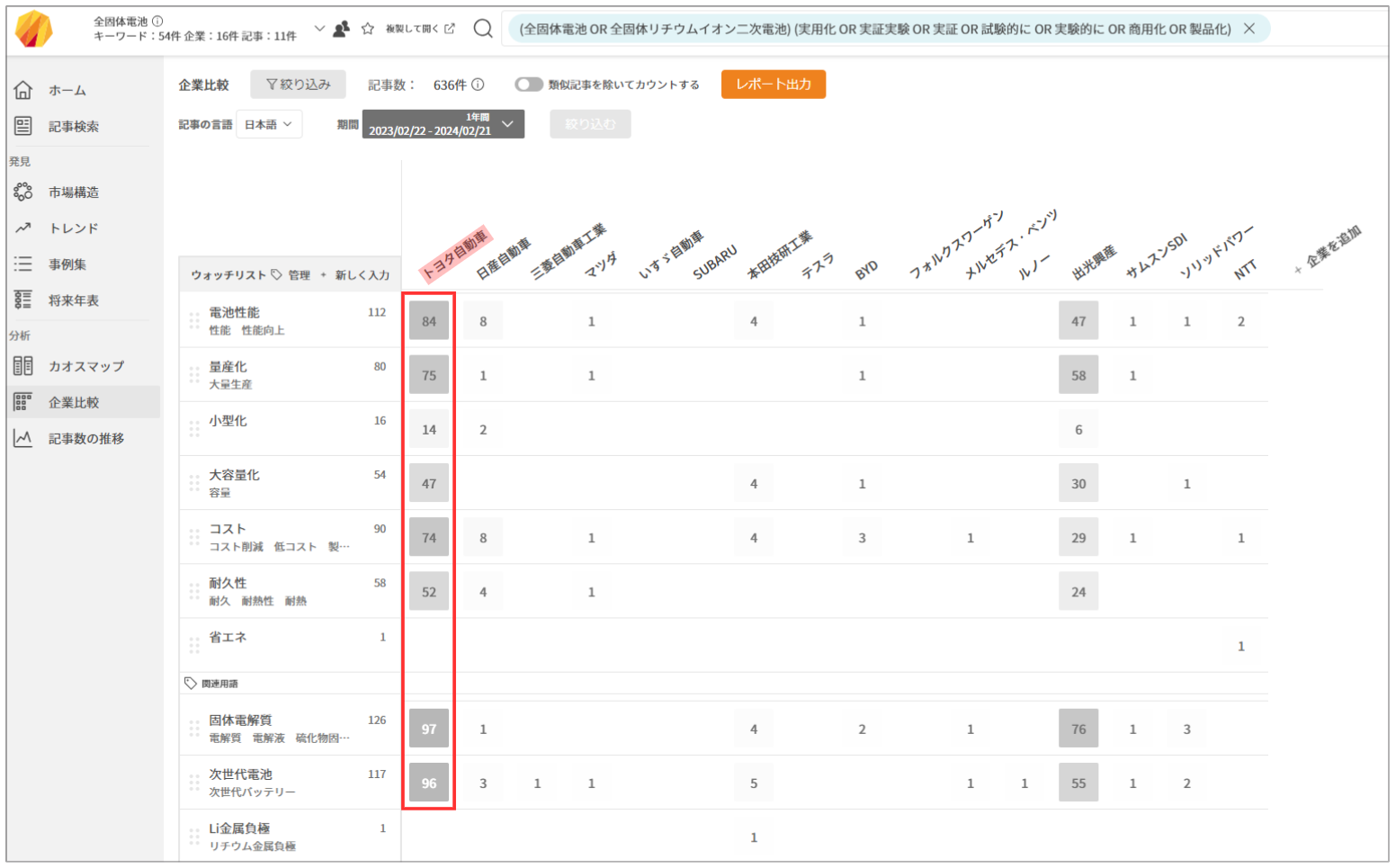Clear the search query with X
The image size is (1396, 868).
(x=1249, y=29)
